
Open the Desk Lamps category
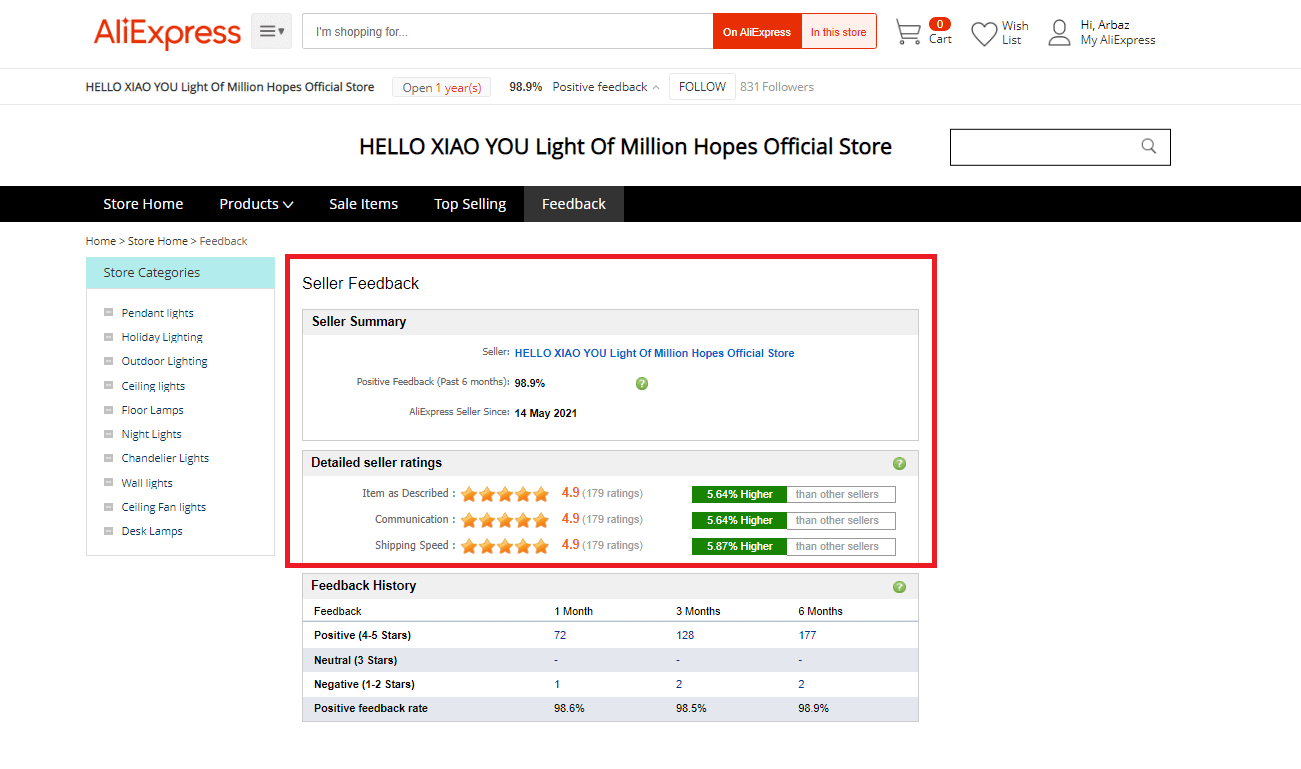[x=152, y=531]
